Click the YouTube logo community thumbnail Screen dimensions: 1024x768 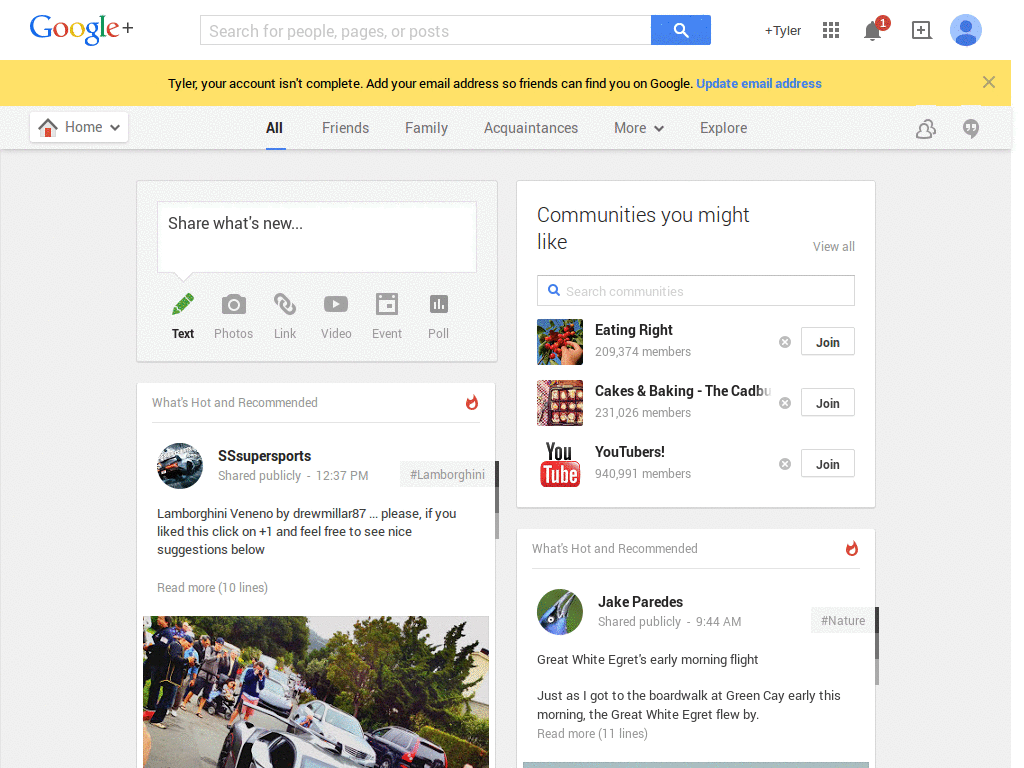tap(560, 464)
